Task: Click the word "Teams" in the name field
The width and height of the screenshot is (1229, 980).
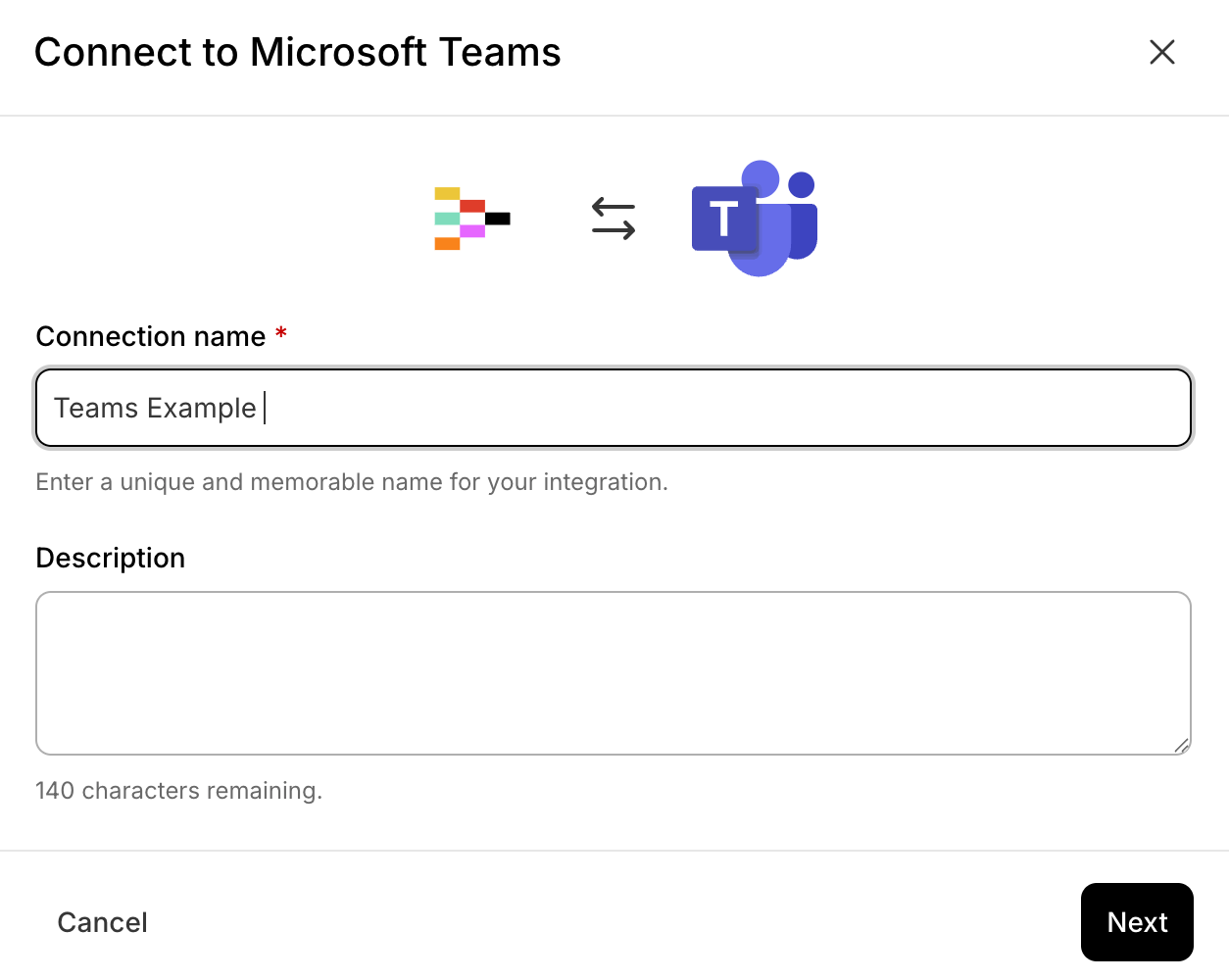Action: 96,408
